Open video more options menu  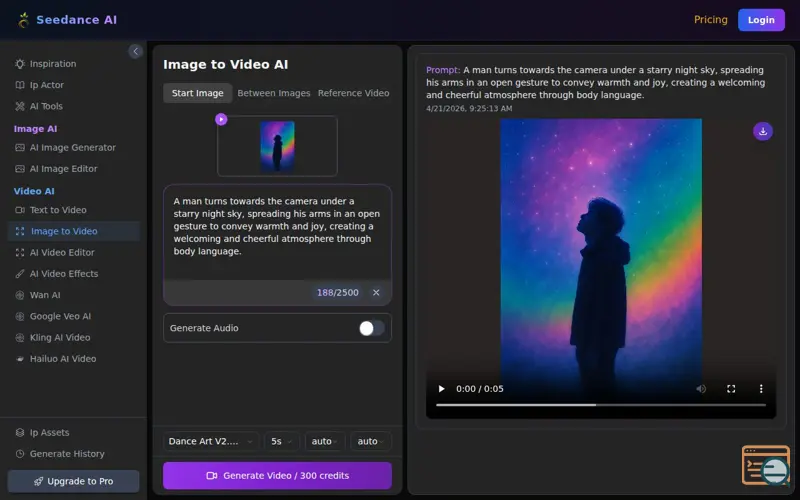click(x=761, y=389)
